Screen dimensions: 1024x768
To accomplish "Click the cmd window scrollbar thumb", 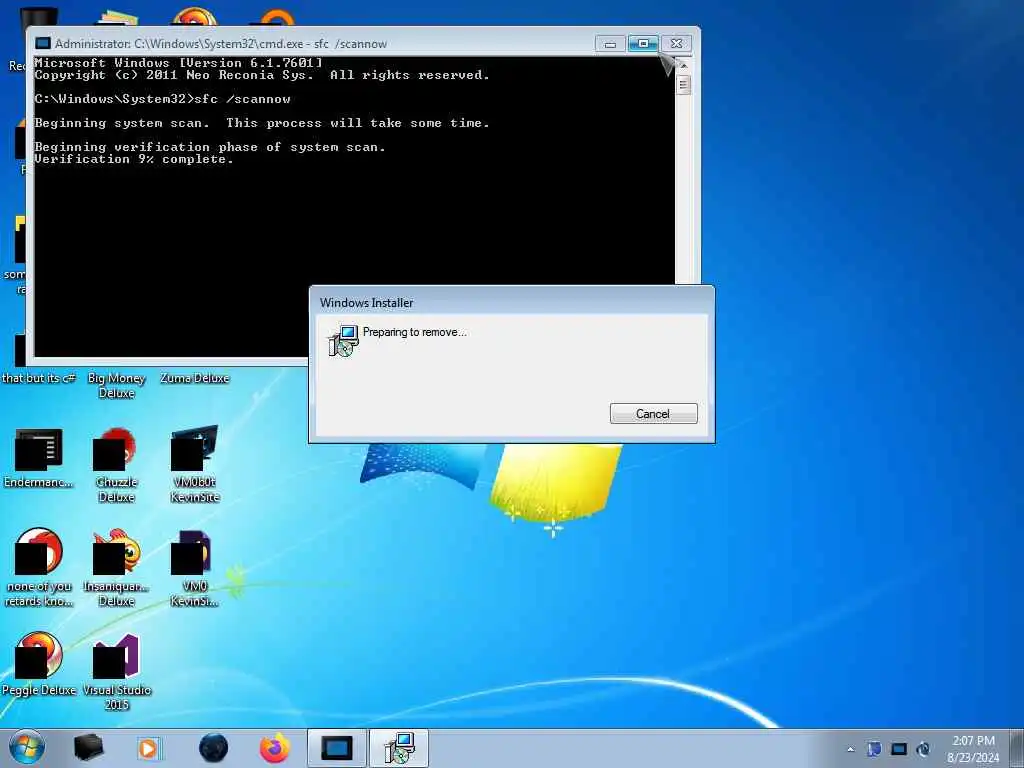I will pyautogui.click(x=683, y=85).
